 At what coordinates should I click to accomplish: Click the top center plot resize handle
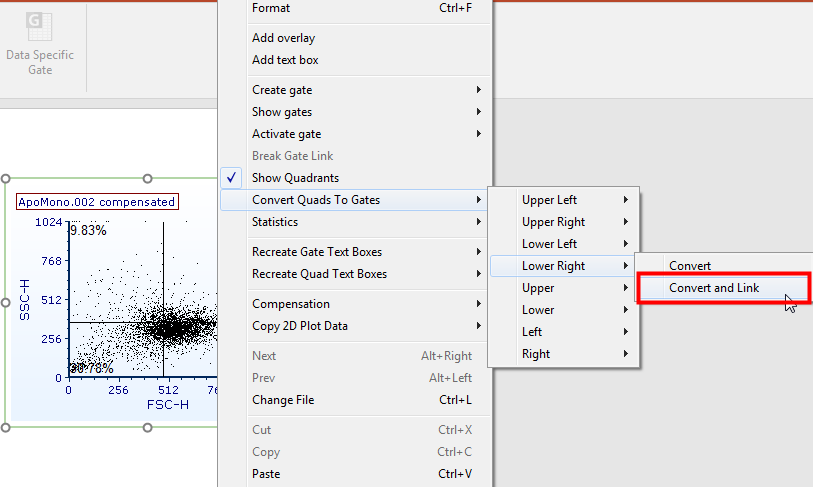tap(148, 179)
